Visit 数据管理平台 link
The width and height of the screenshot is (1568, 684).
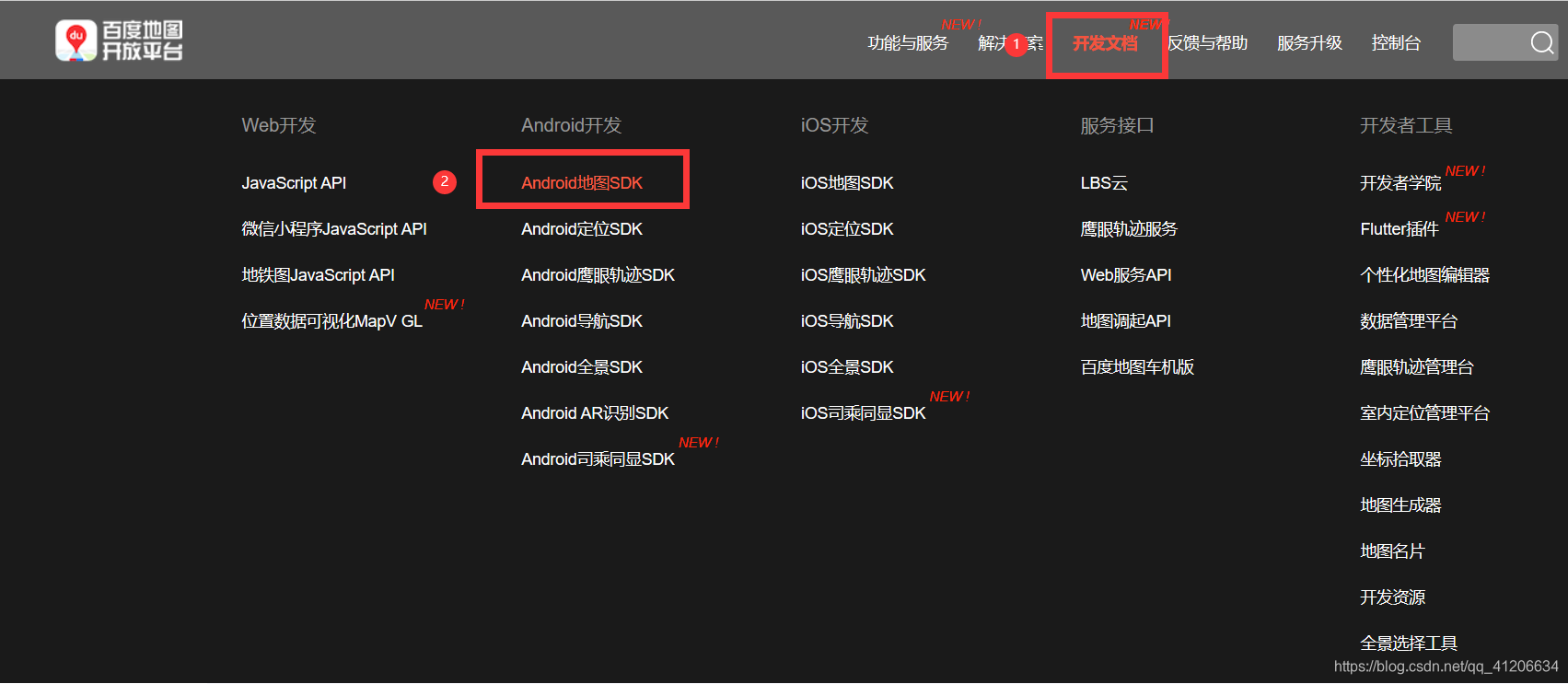tap(1409, 321)
